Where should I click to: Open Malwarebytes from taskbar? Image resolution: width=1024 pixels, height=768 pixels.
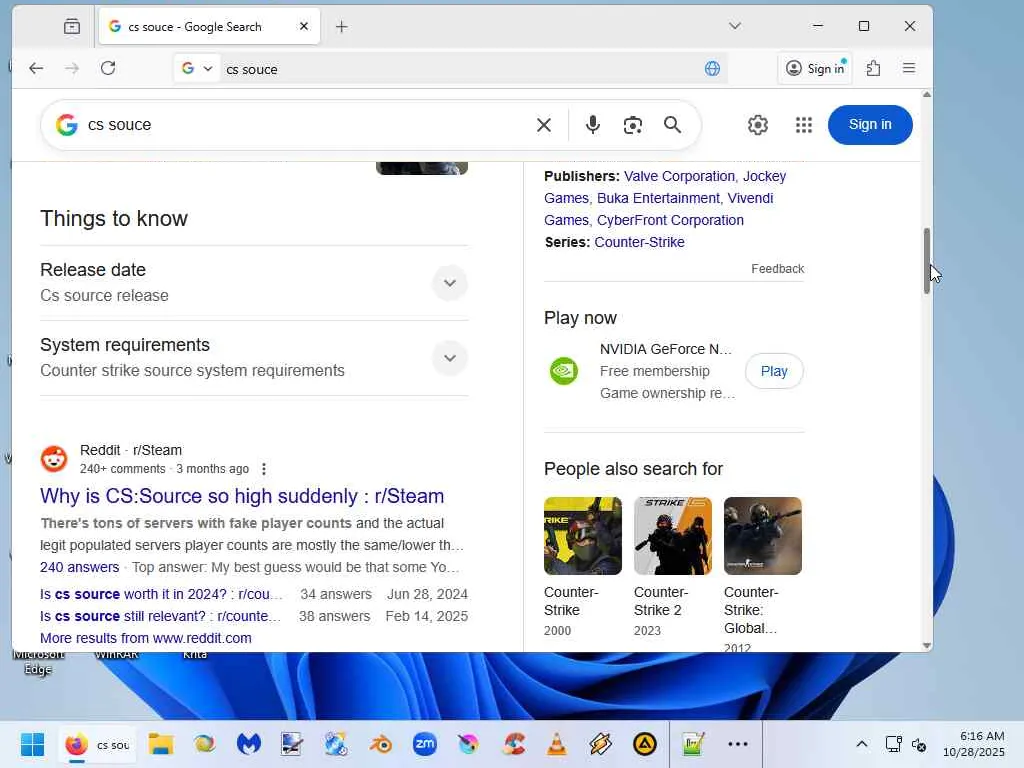coord(249,744)
